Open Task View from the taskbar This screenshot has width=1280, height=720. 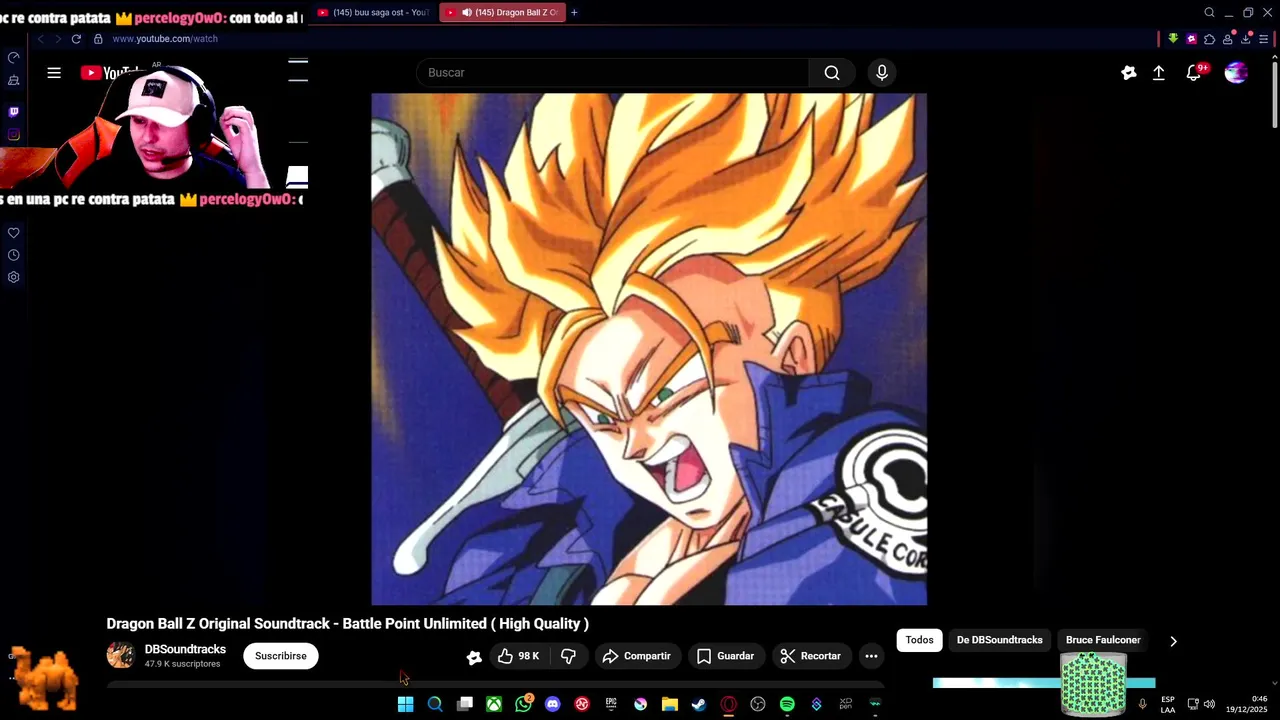[464, 704]
